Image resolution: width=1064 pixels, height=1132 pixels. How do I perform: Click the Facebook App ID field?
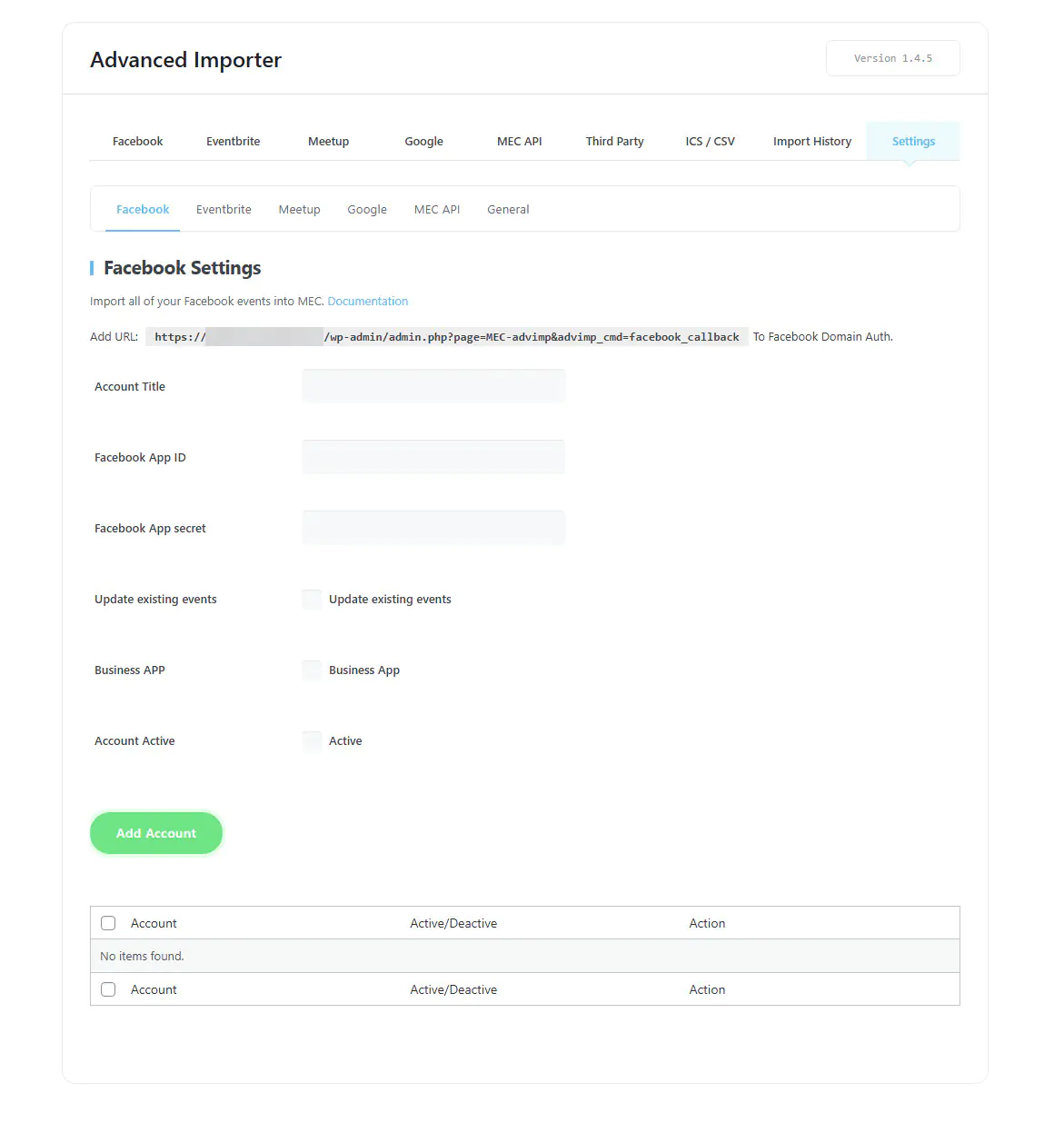433,457
